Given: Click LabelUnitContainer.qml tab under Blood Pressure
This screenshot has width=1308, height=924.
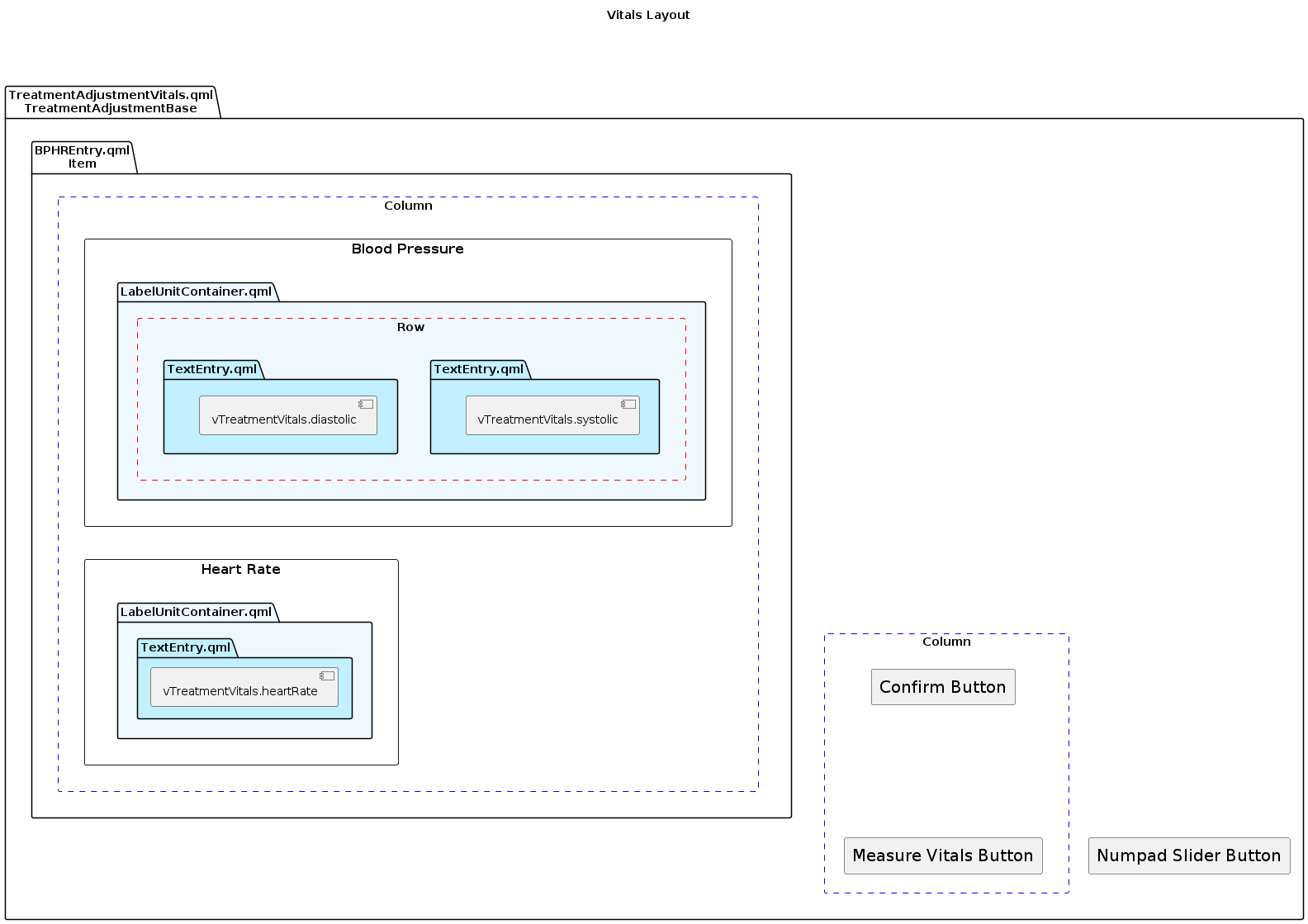Looking at the screenshot, I should point(196,291).
